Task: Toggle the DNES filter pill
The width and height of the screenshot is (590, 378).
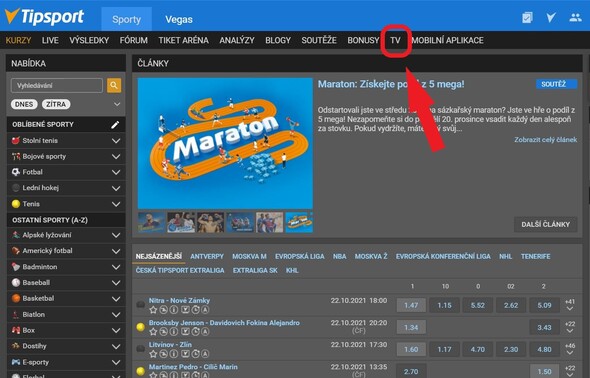Action: click(x=24, y=104)
